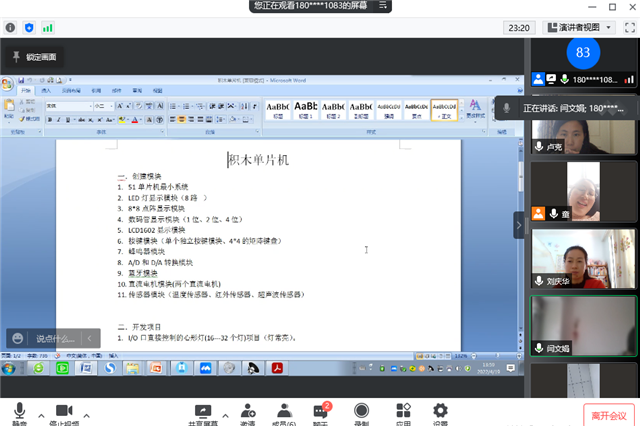Open the Apps panel
Image resolution: width=640 pixels, height=426 pixels.
pyautogui.click(x=403, y=411)
